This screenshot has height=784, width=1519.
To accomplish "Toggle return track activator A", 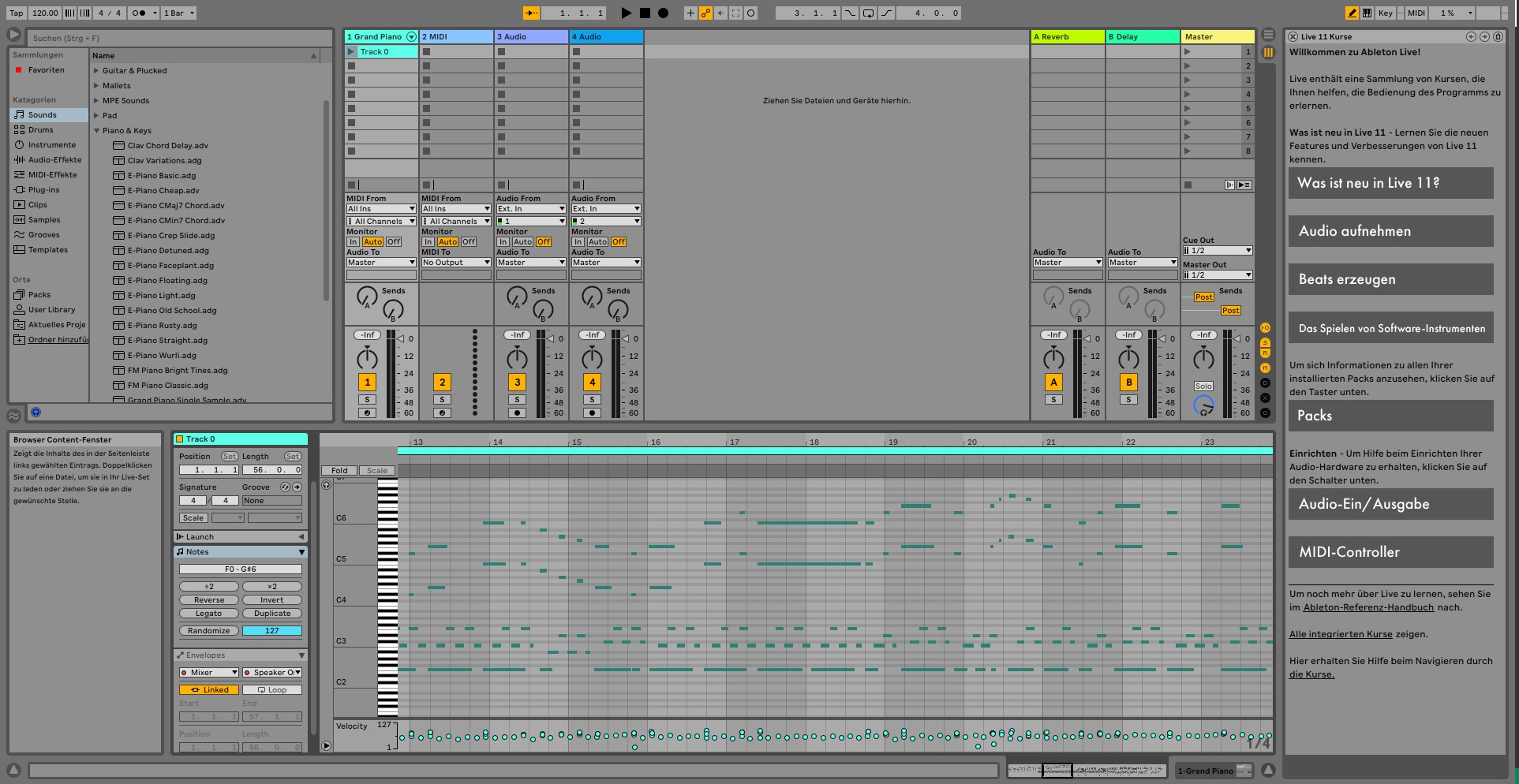I will [x=1053, y=383].
